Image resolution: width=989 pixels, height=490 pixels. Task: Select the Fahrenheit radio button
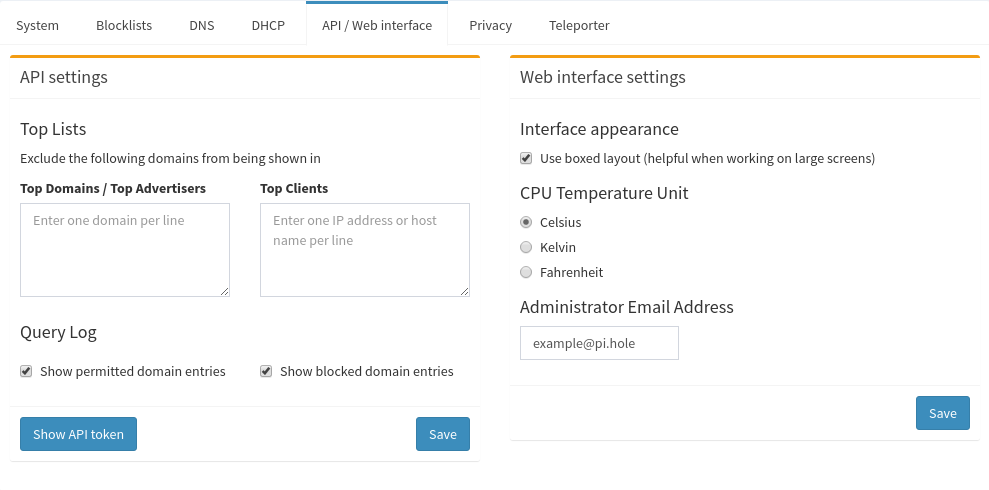[x=526, y=272]
